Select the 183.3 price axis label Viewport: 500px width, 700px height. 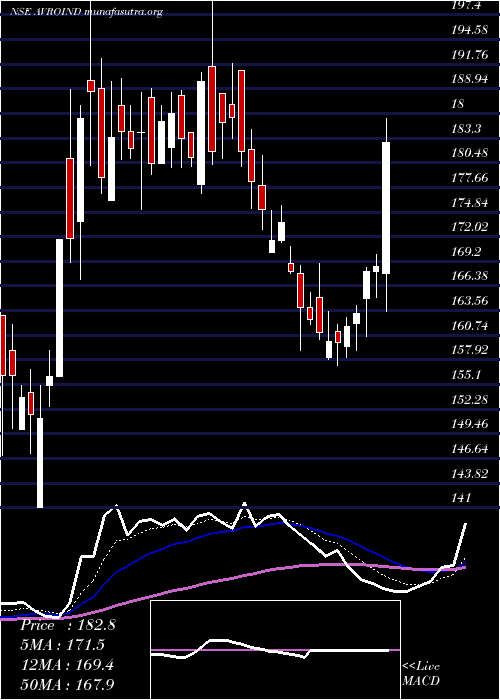(x=467, y=129)
